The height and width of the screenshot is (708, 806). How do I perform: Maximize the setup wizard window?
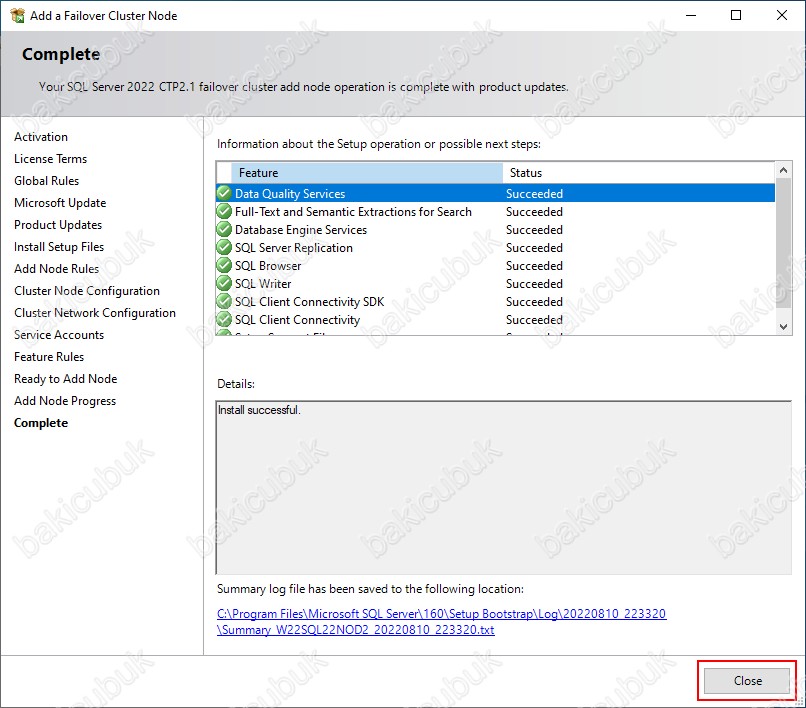point(736,15)
